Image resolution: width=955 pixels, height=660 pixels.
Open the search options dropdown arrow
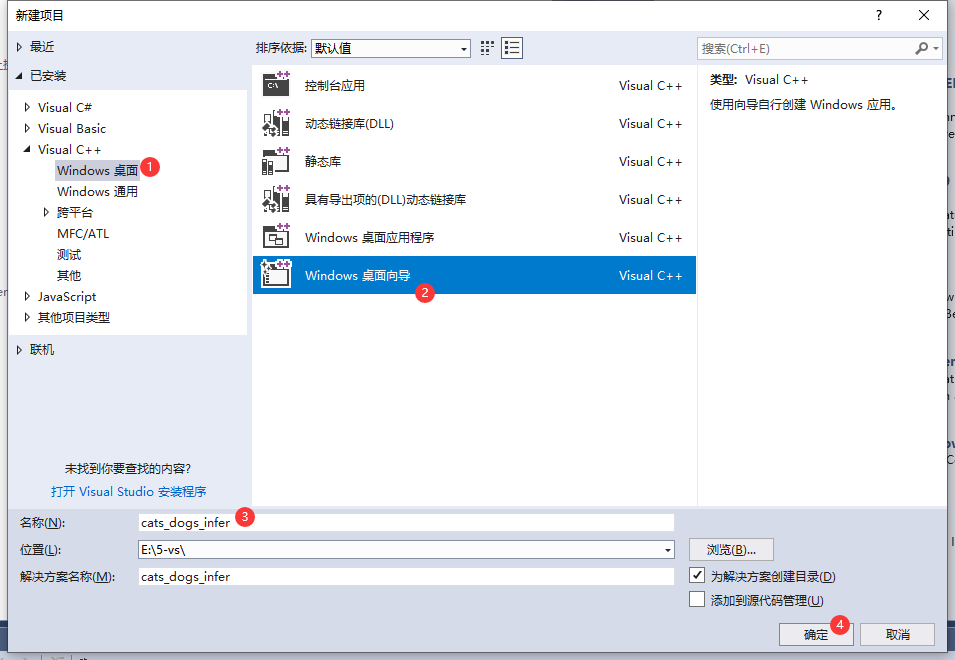pyautogui.click(x=936, y=49)
